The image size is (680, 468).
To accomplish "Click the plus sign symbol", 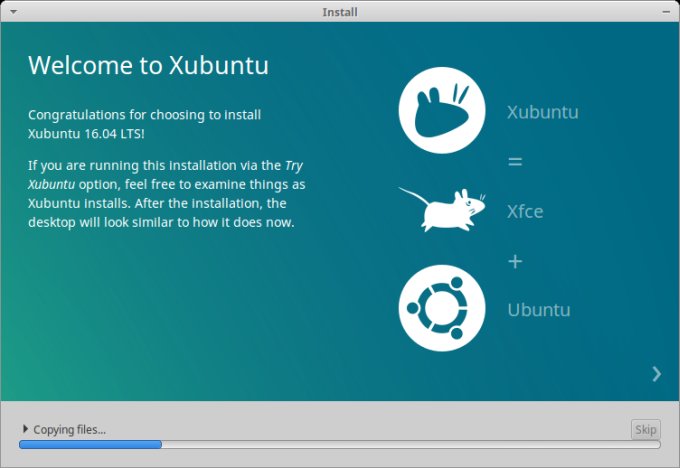I will [515, 262].
